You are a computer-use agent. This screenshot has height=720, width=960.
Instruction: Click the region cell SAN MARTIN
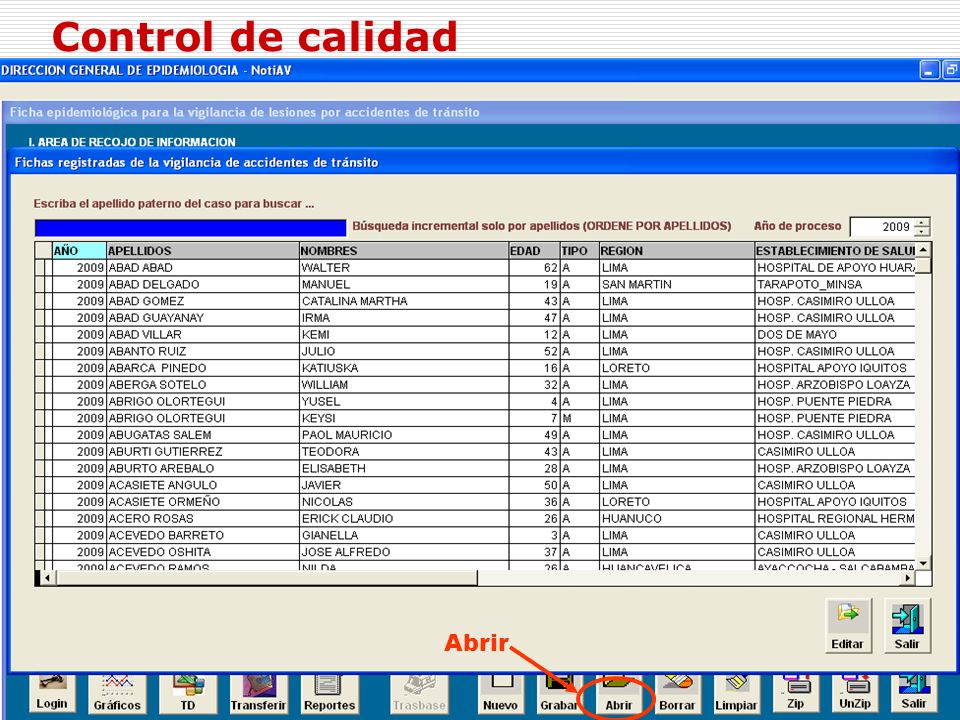point(677,284)
